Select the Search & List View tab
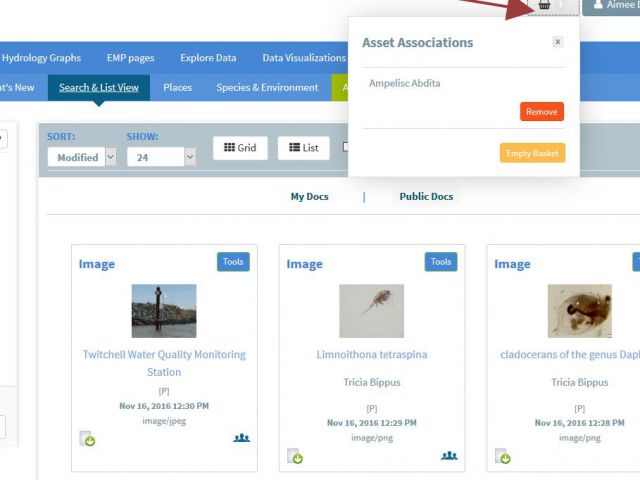 [99, 87]
